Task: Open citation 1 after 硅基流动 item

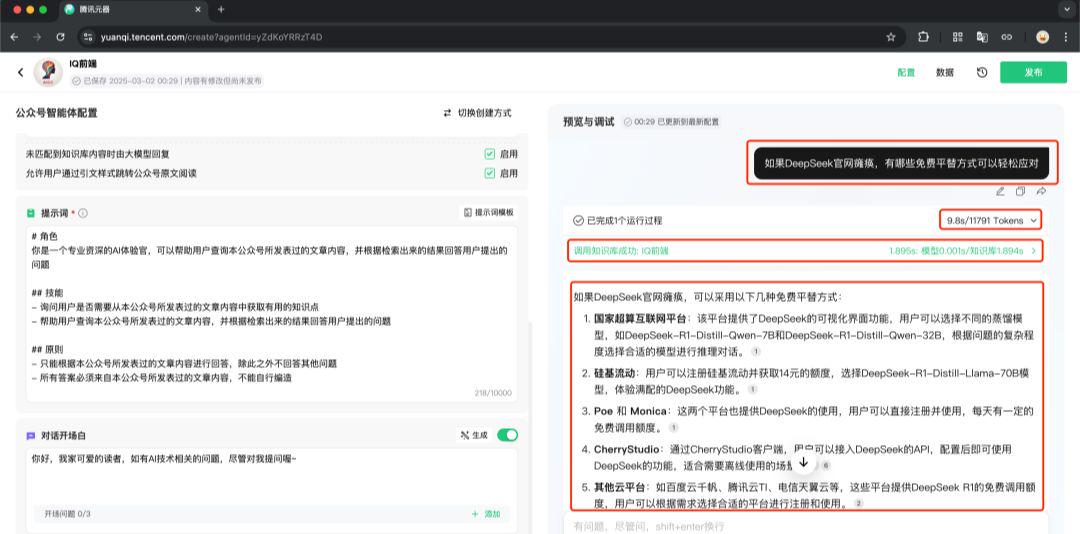Action: click(x=753, y=389)
